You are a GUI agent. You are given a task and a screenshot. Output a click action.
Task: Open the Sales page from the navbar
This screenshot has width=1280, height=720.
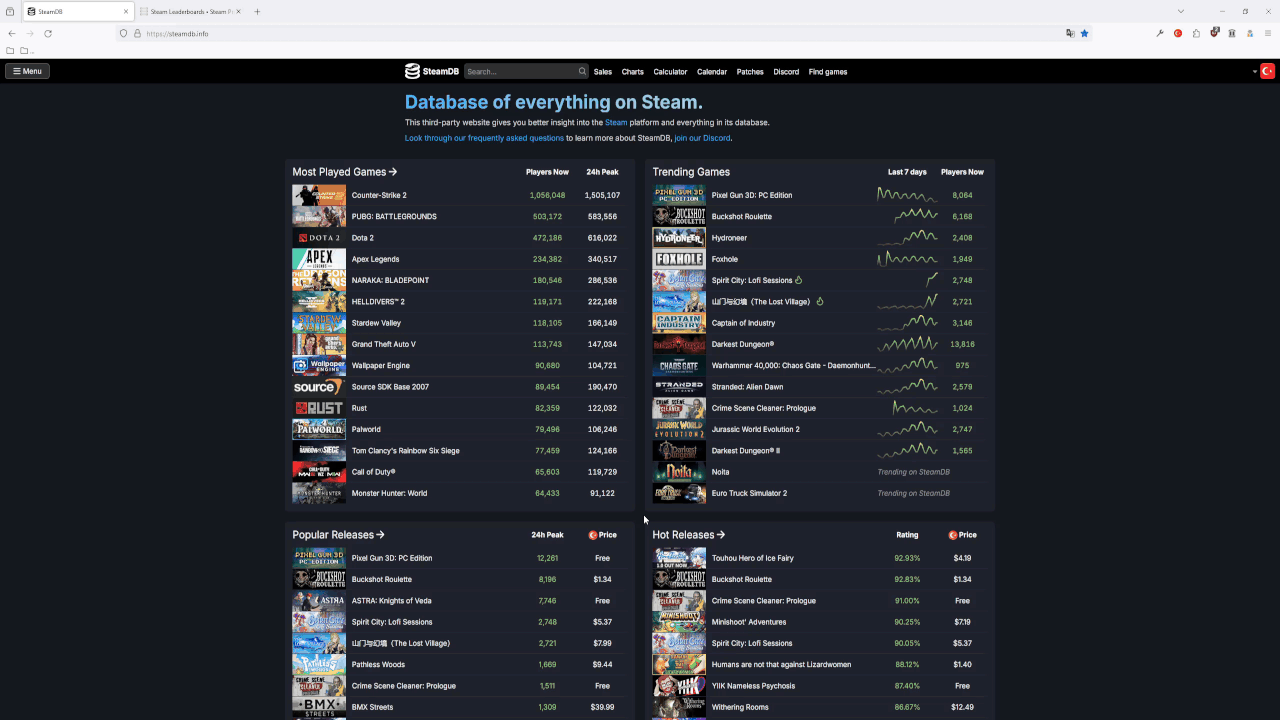(603, 72)
